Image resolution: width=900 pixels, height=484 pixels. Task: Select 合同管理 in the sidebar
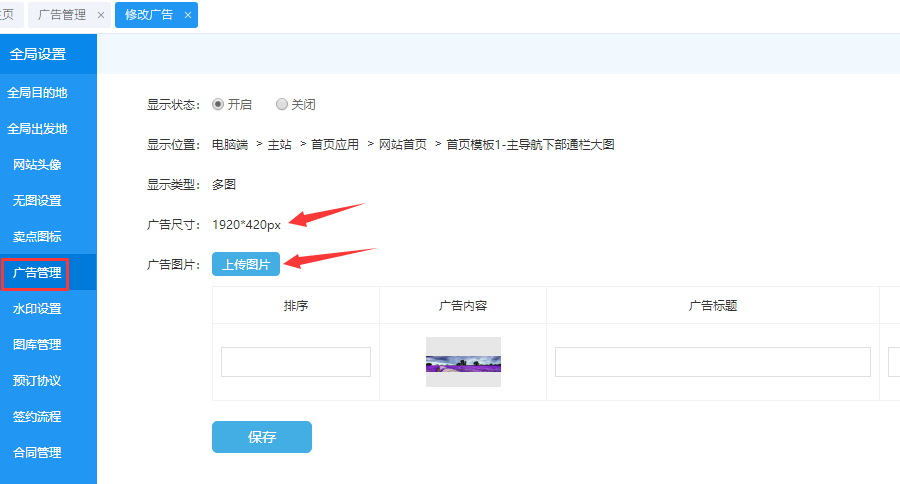37,453
